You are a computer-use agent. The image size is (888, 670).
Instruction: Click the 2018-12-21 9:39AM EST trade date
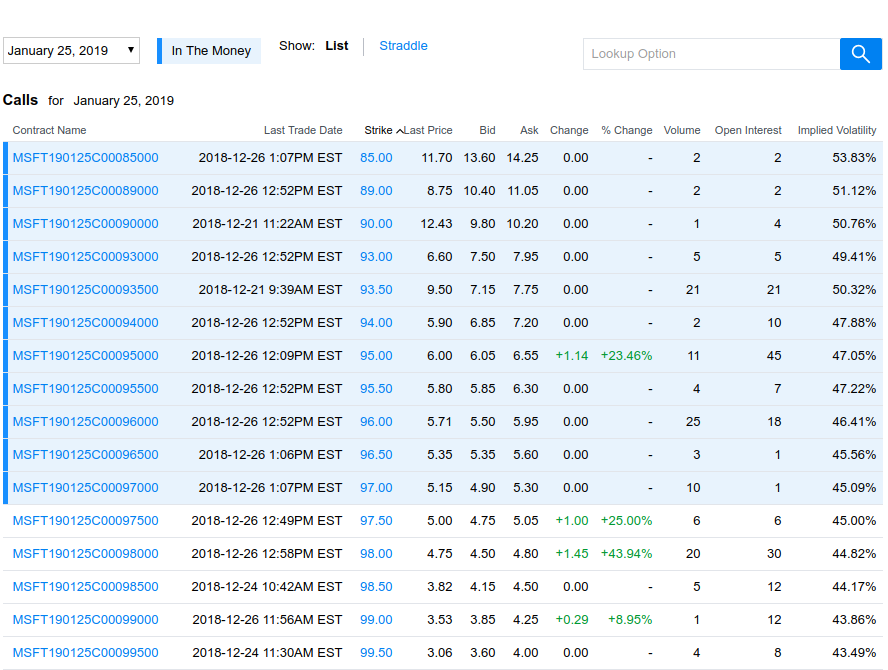(270, 290)
